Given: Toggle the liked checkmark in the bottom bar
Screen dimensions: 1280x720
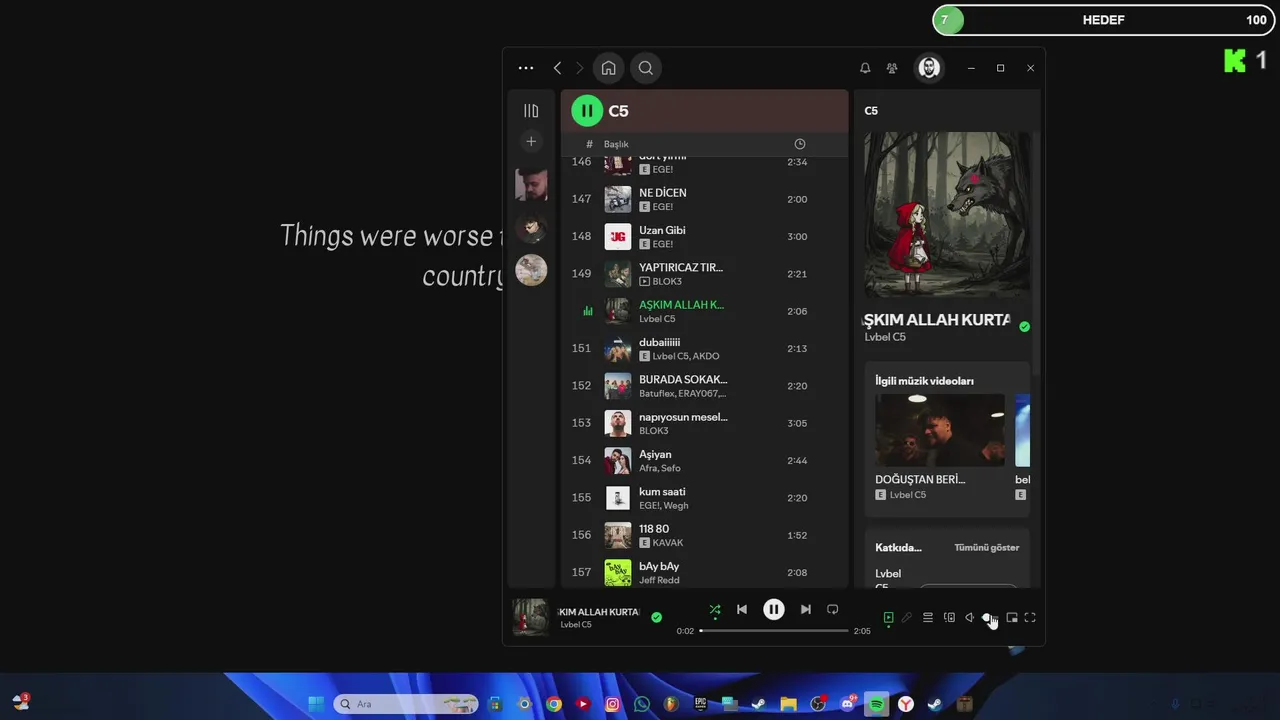Looking at the screenshot, I should click(x=656, y=617).
